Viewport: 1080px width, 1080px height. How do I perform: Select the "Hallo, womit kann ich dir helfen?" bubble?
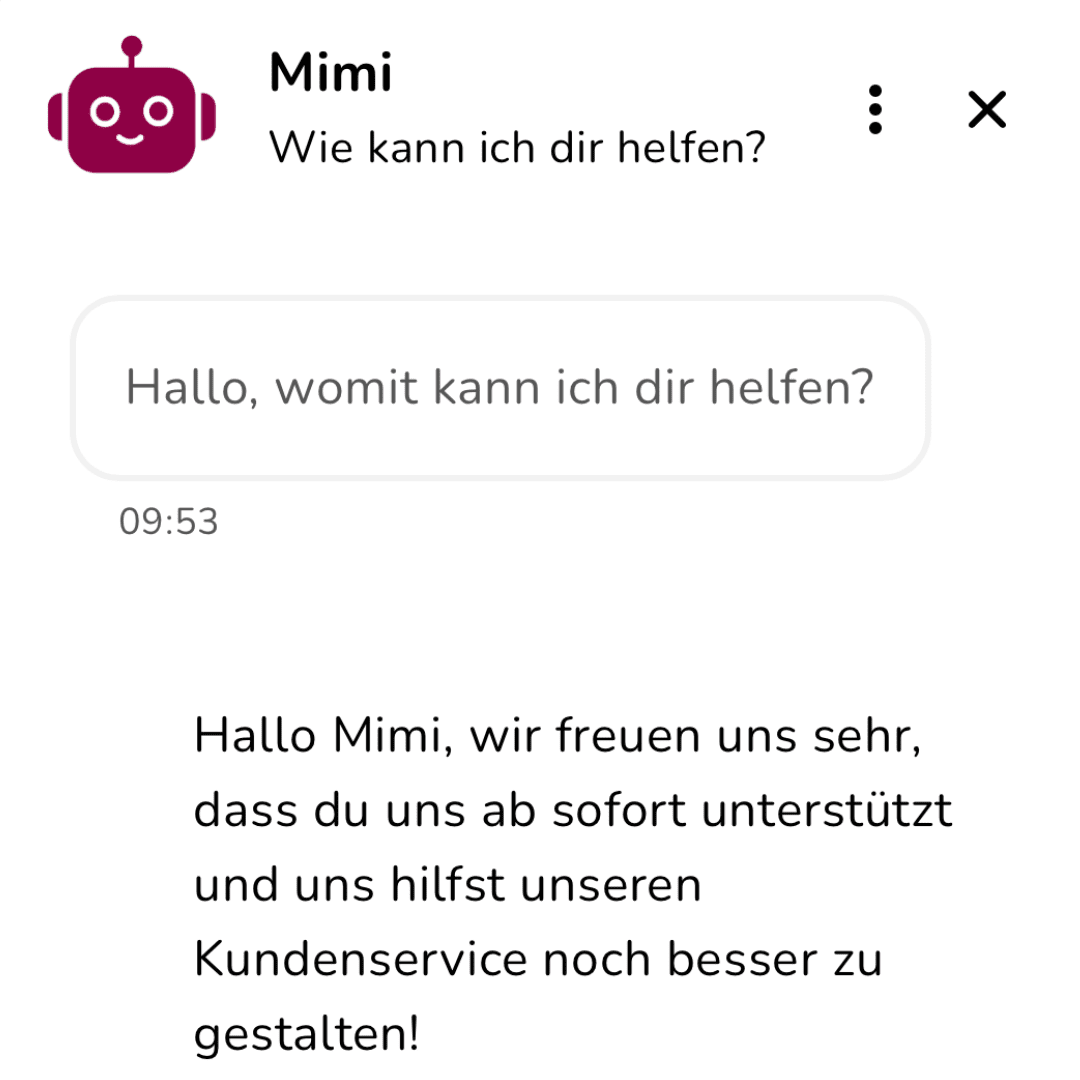(x=500, y=387)
